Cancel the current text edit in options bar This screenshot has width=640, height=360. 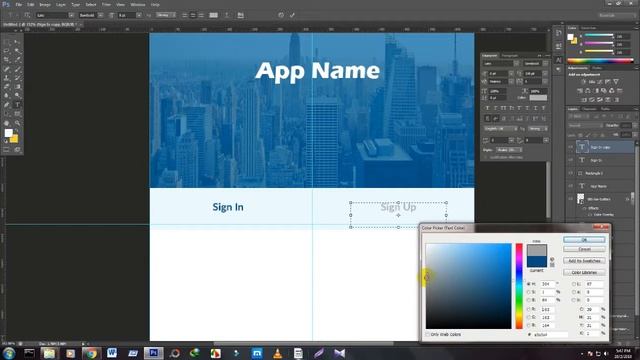tap(281, 15)
